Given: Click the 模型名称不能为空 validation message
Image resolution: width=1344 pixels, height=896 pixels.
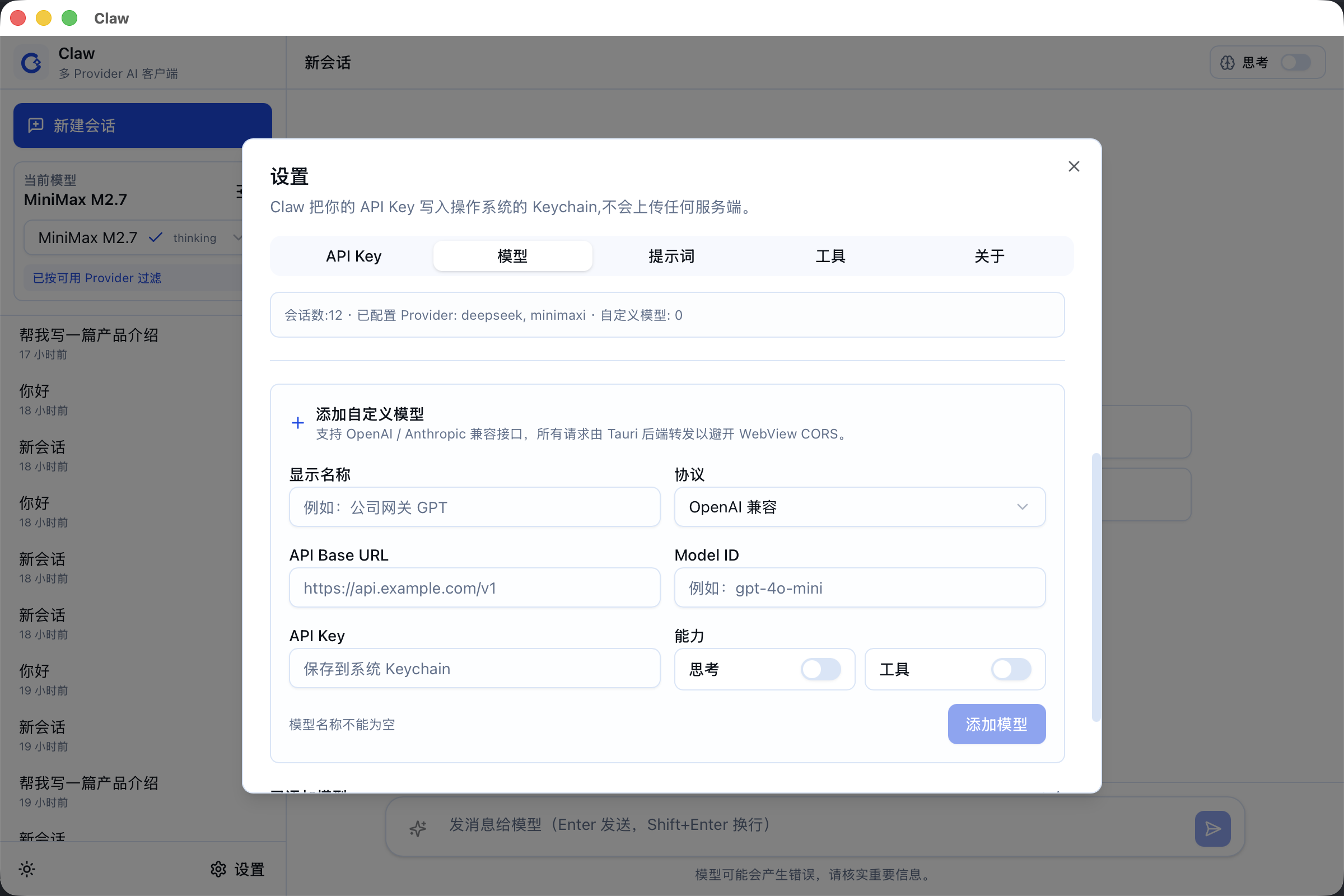Looking at the screenshot, I should [x=342, y=724].
